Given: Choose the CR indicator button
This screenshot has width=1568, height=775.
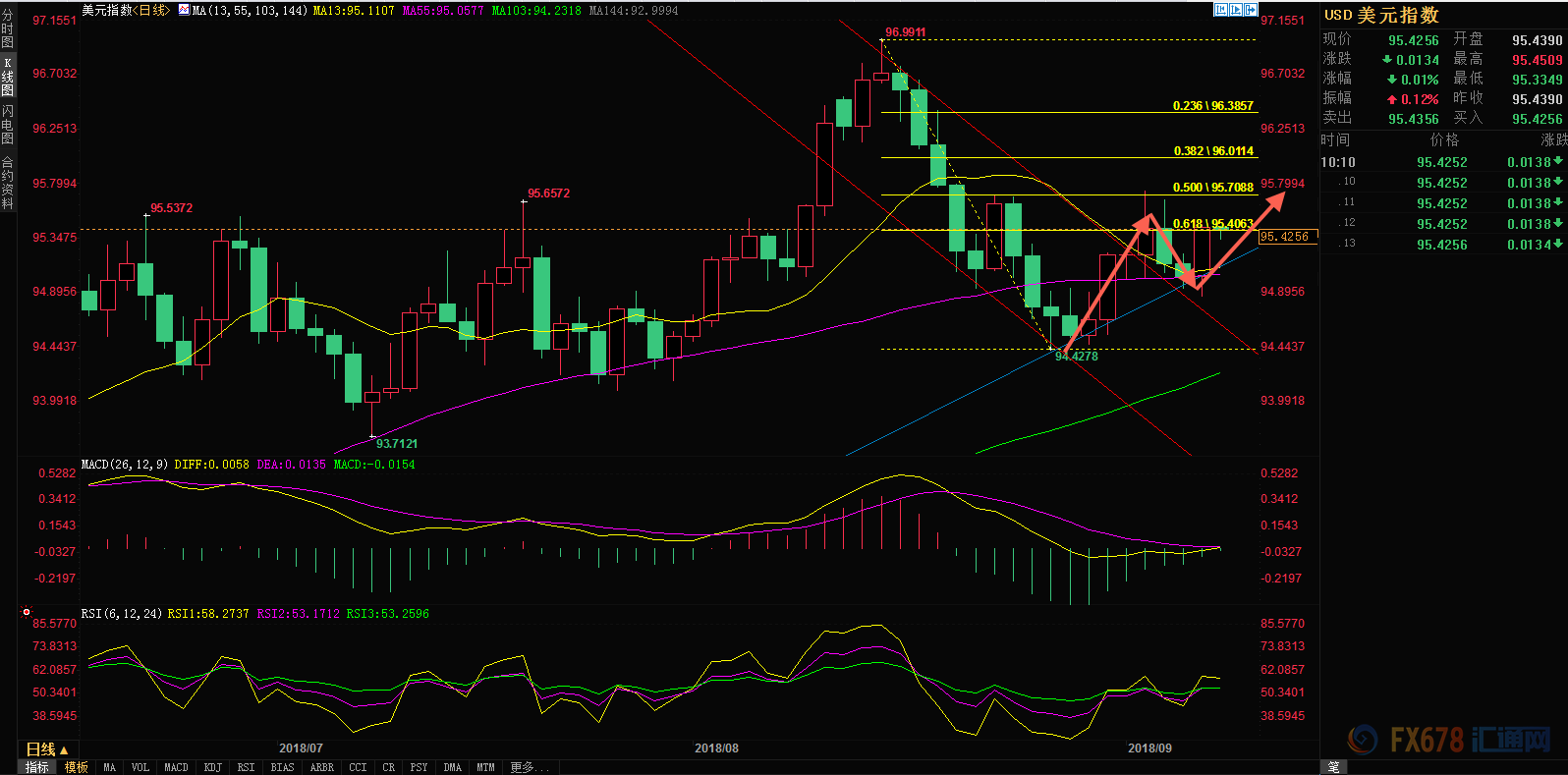Looking at the screenshot, I should (x=389, y=767).
